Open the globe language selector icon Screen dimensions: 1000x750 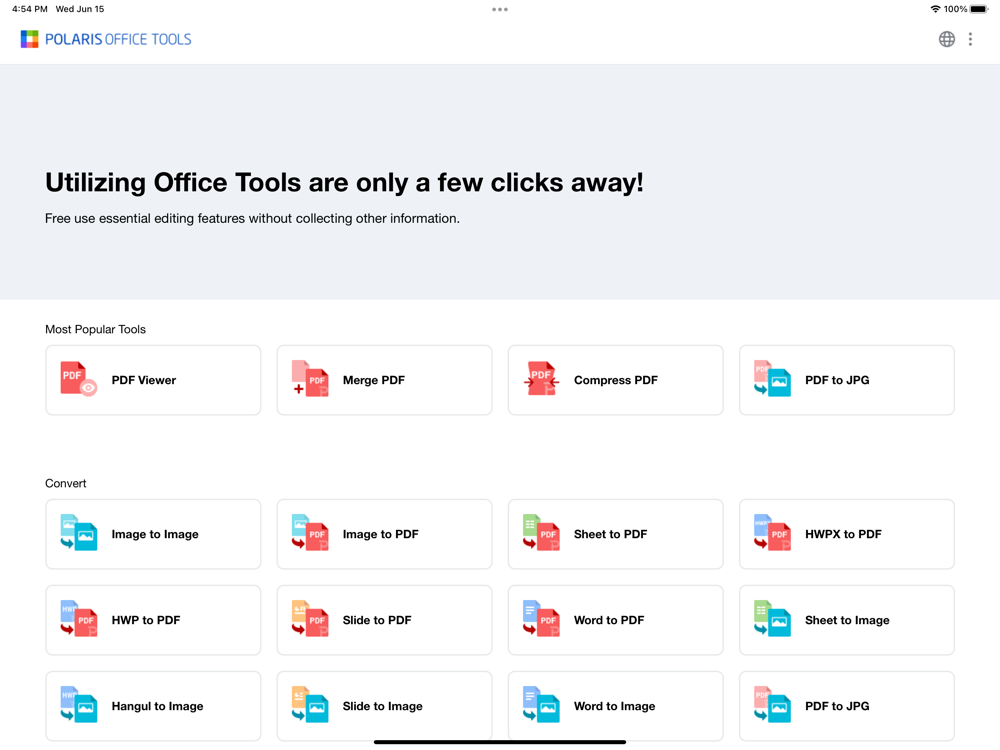946,40
